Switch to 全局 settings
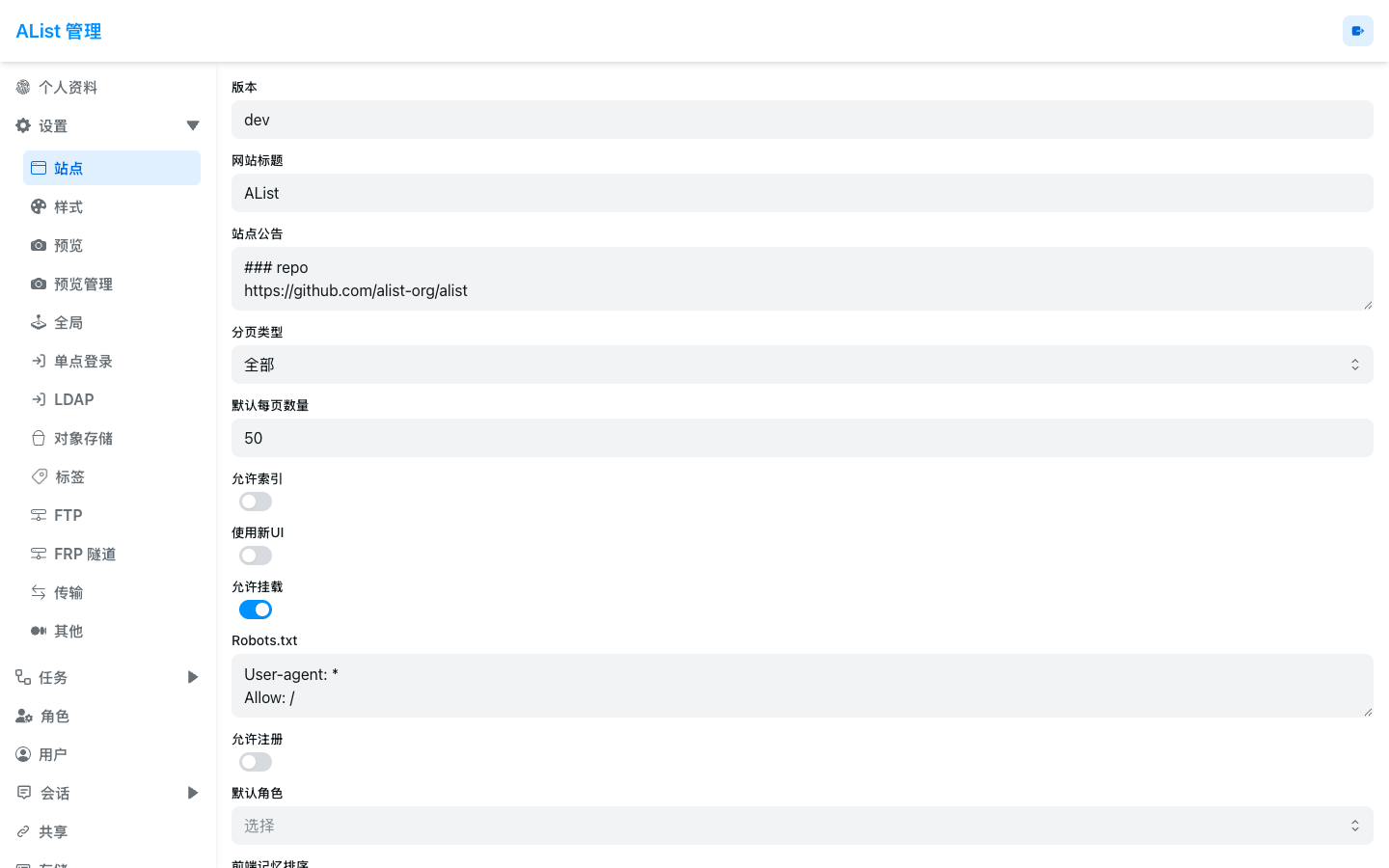Screen dimensions: 1389x868 coord(112,322)
